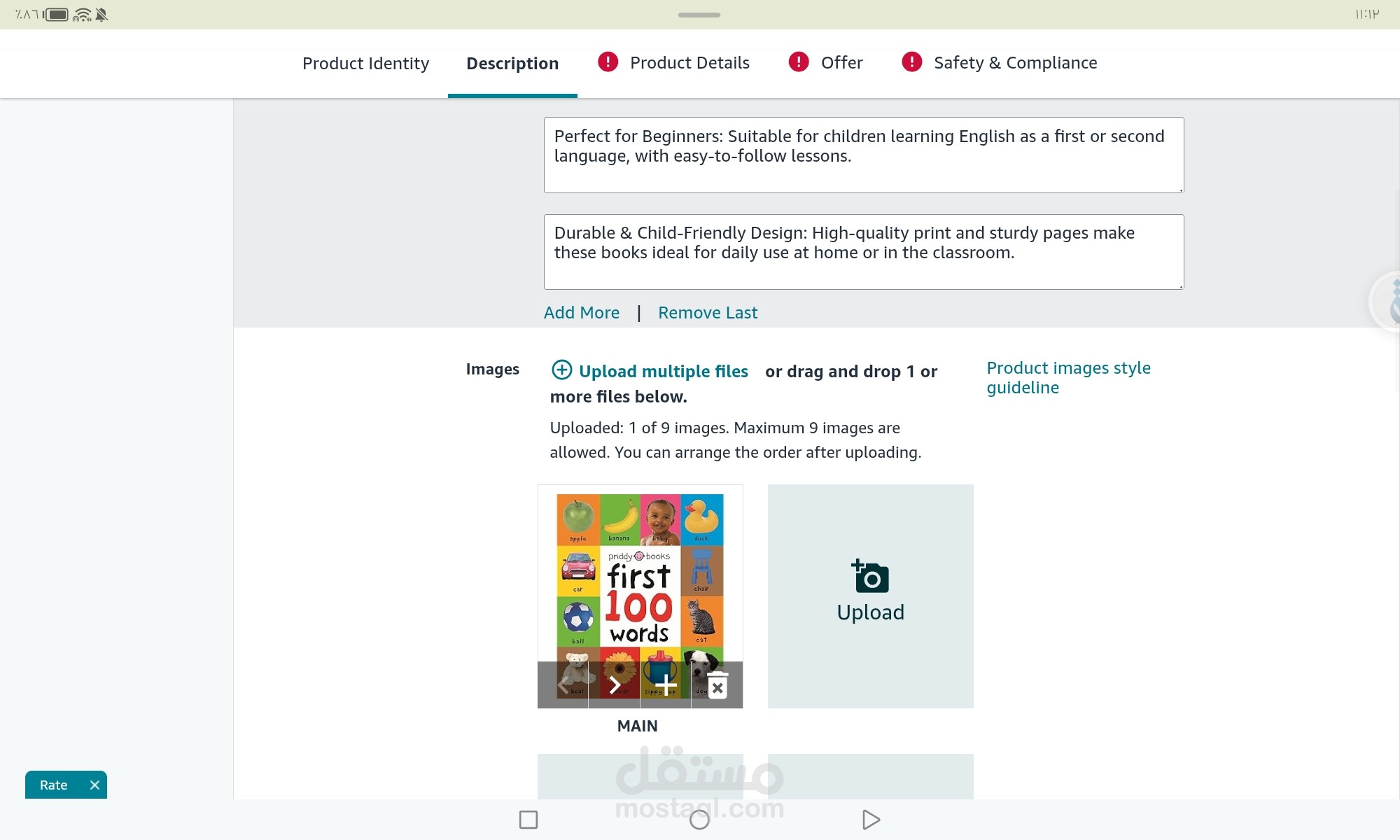Close the Rate widget with X

click(94, 785)
